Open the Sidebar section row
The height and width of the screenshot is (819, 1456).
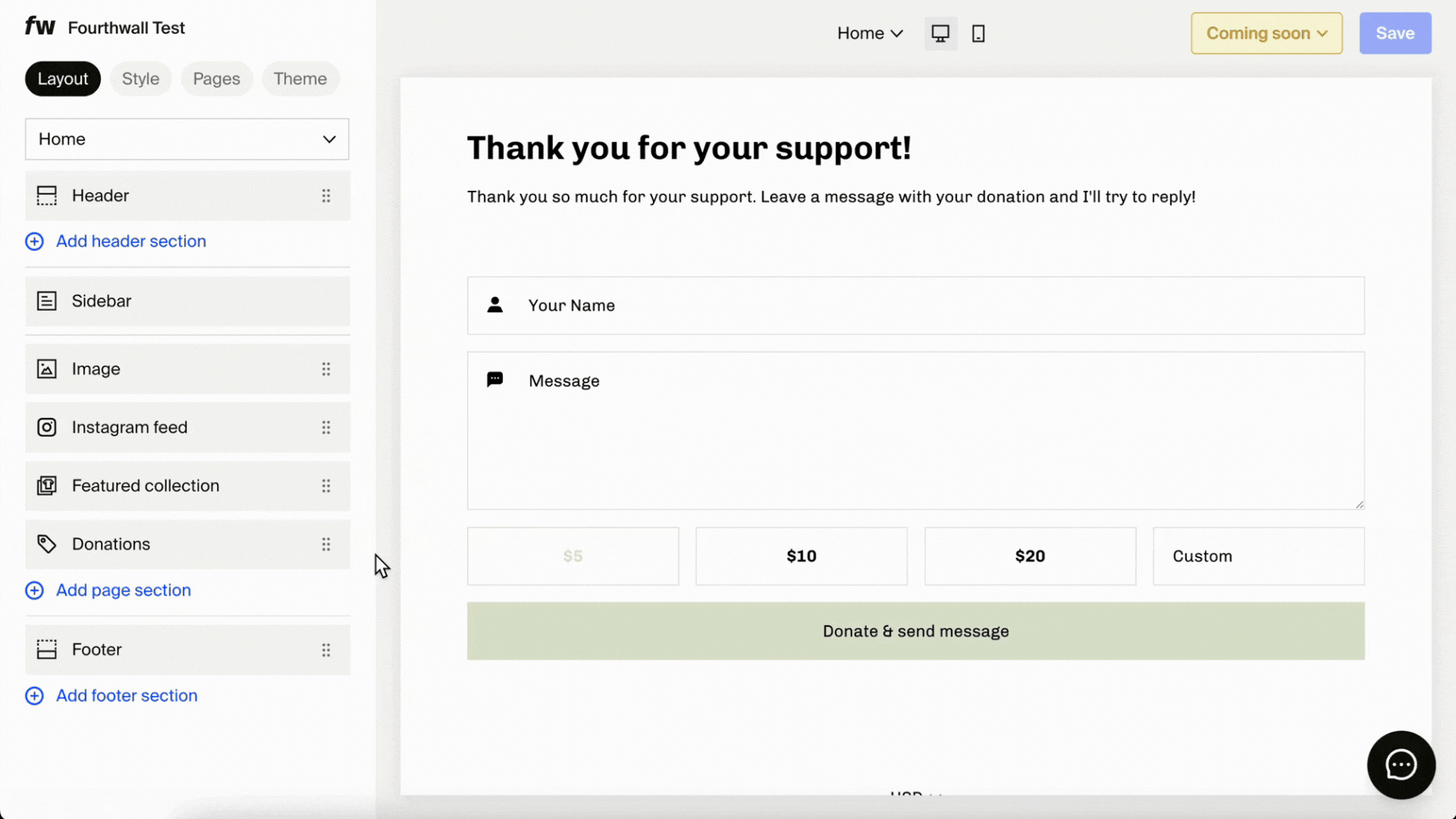(x=187, y=301)
